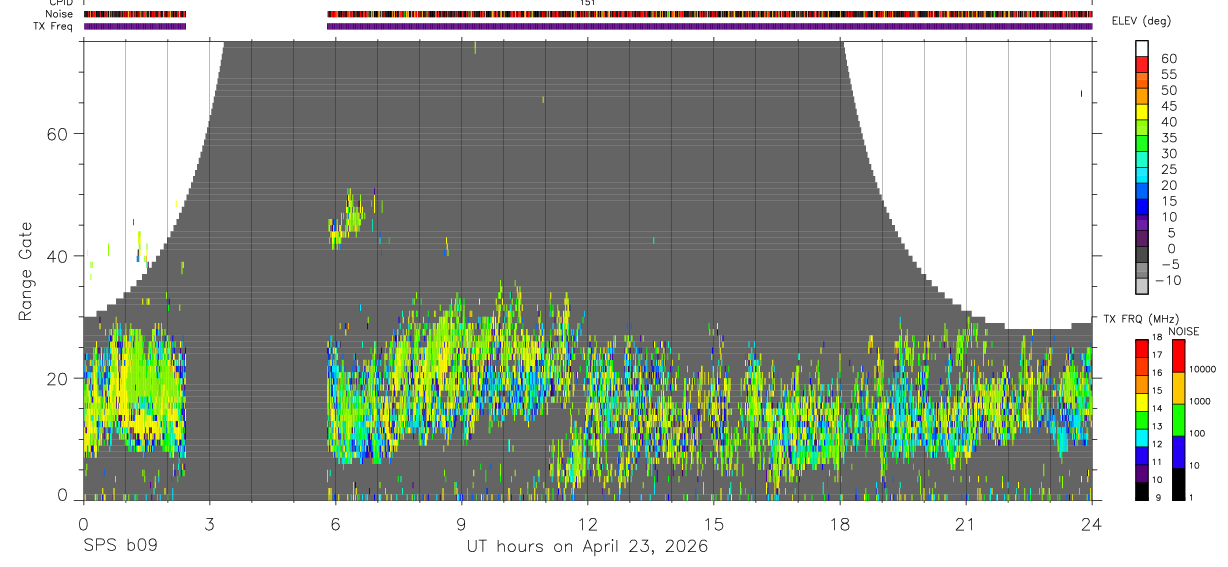Click the 6 hour UT axis tick label
Screen dimensions: 1228x567
(x=336, y=523)
